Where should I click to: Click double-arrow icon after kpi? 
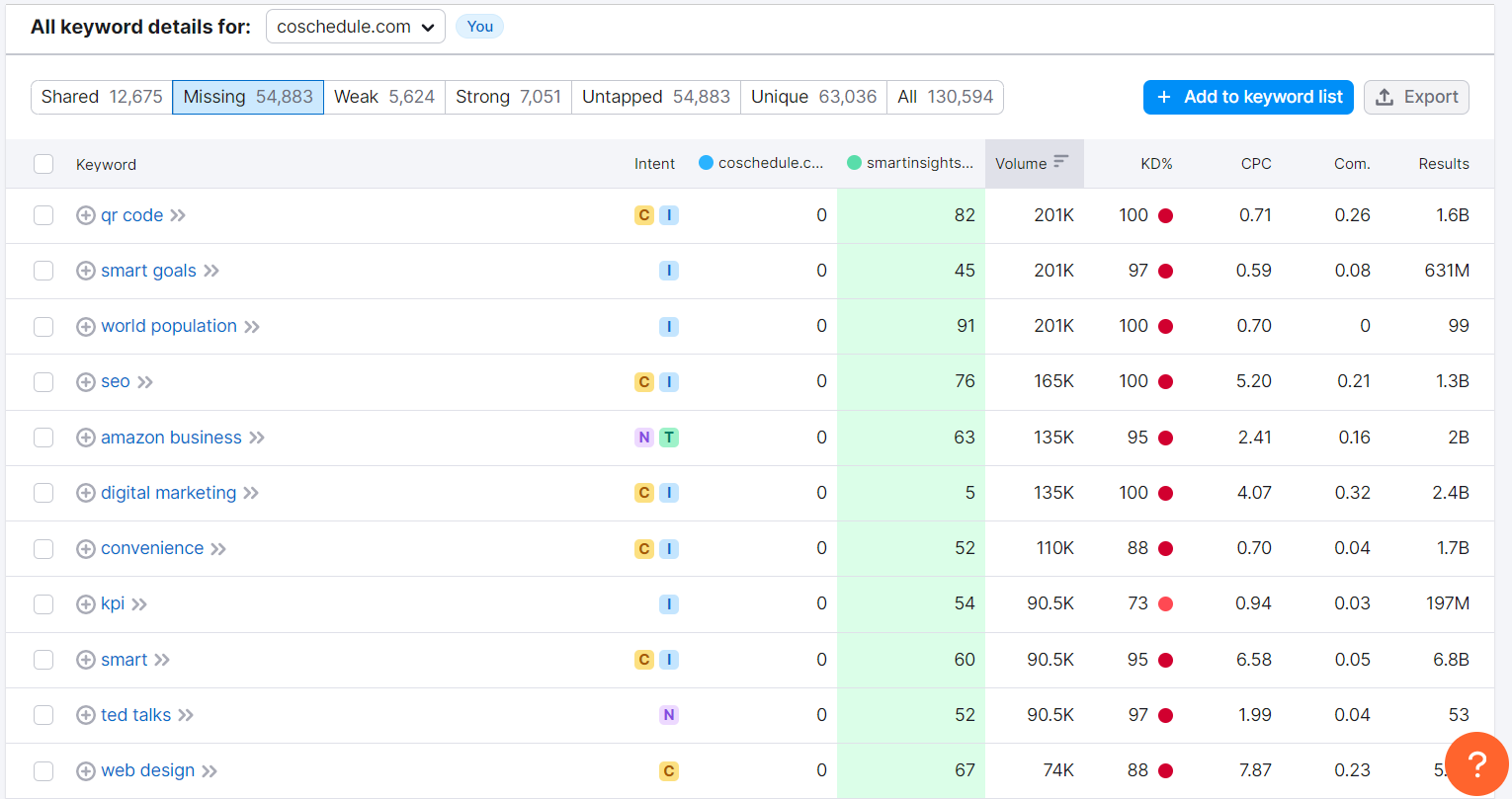139,604
